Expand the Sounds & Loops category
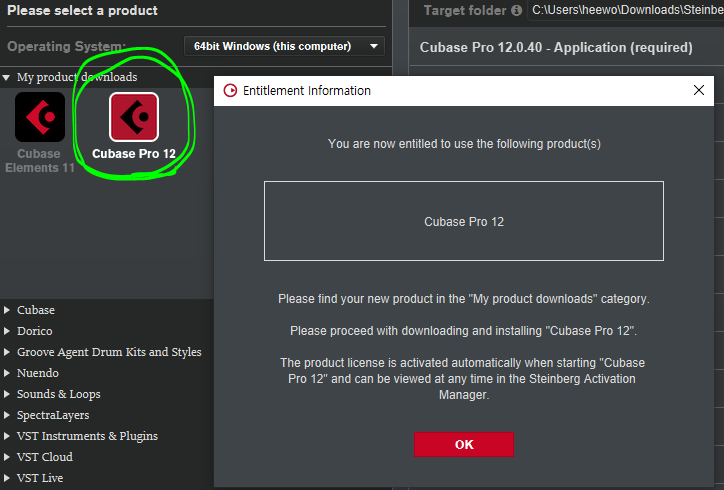 pyautogui.click(x=6, y=394)
